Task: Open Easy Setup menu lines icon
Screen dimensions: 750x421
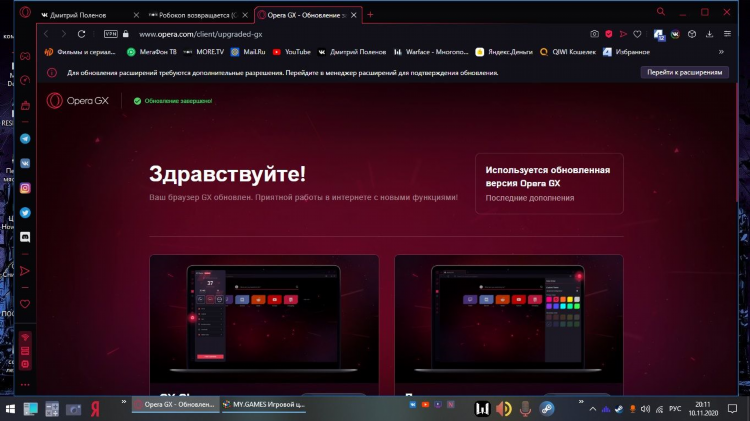Action: [727, 34]
